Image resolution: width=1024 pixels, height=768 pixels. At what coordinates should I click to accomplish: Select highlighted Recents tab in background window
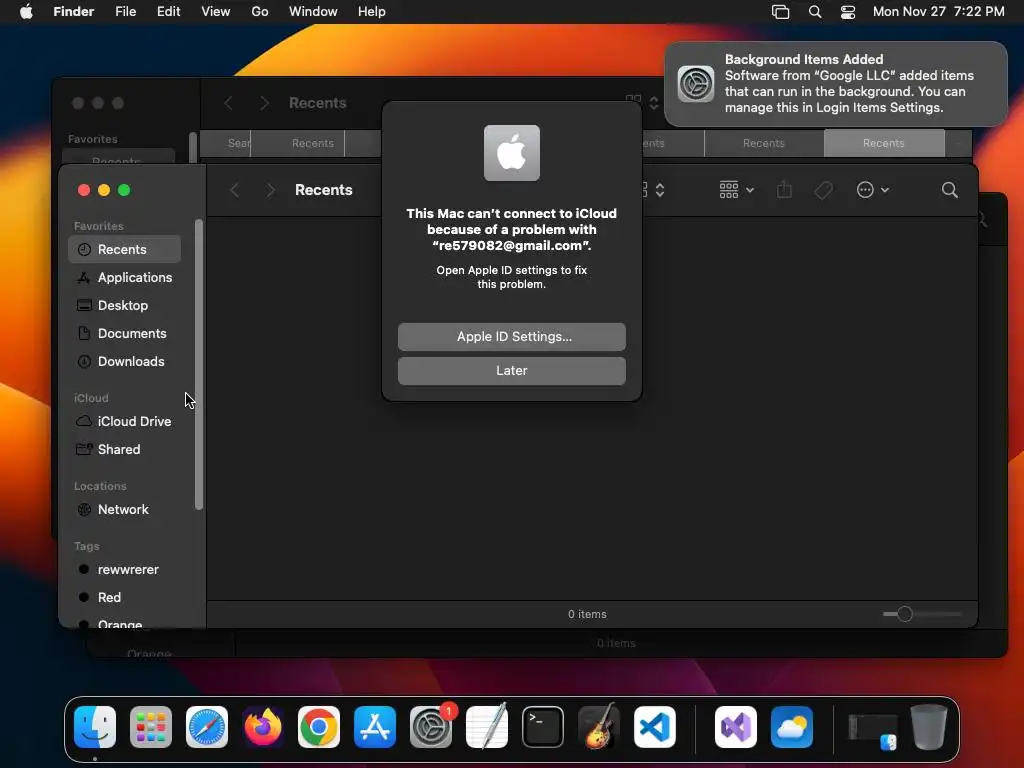pyautogui.click(x=884, y=143)
